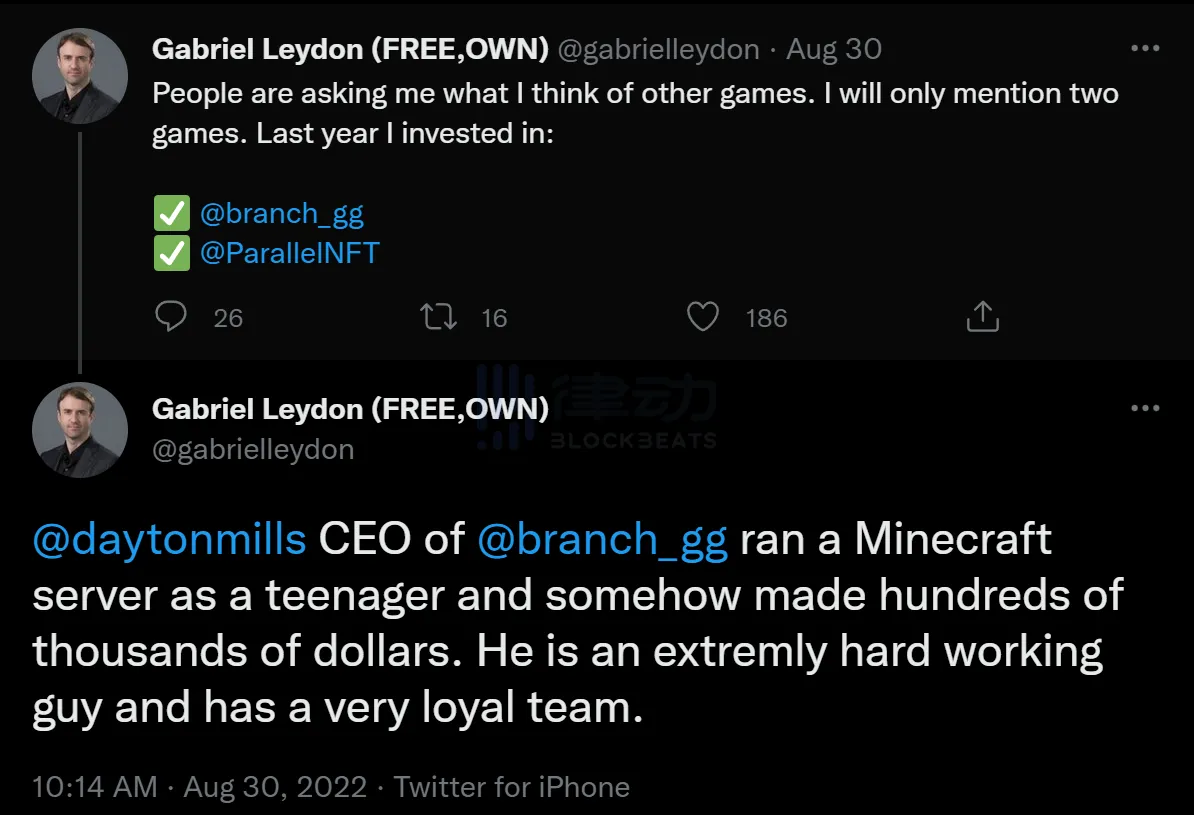This screenshot has width=1194, height=815.
Task: Click the @daytonmills mention
Action: [x=169, y=539]
